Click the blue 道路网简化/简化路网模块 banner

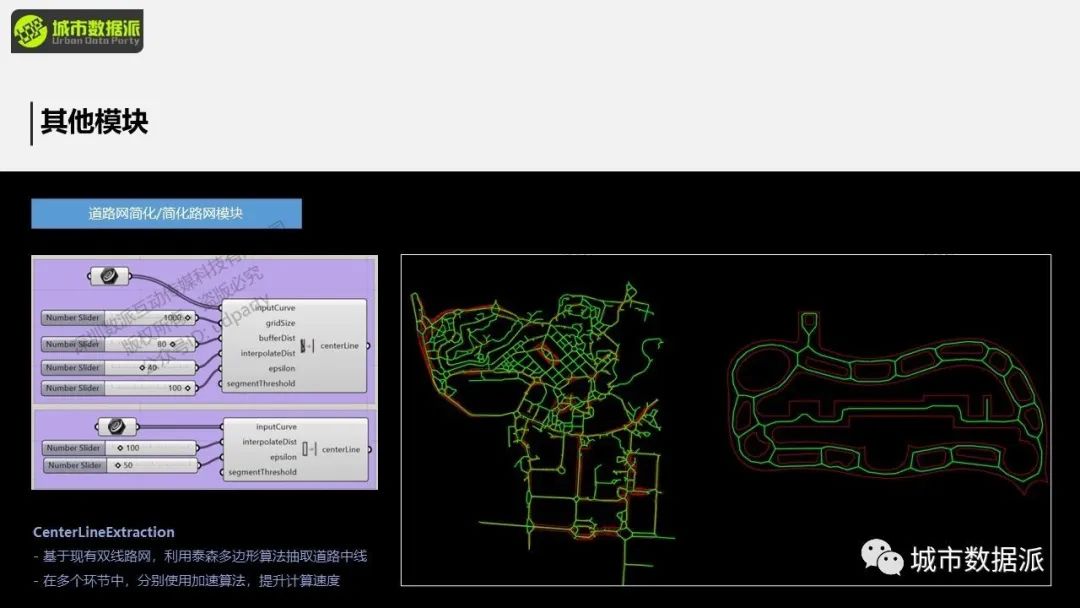point(166,213)
